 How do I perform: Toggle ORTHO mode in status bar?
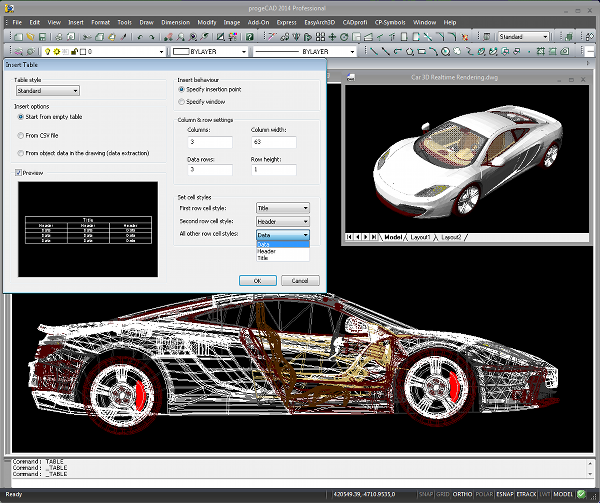click(462, 494)
